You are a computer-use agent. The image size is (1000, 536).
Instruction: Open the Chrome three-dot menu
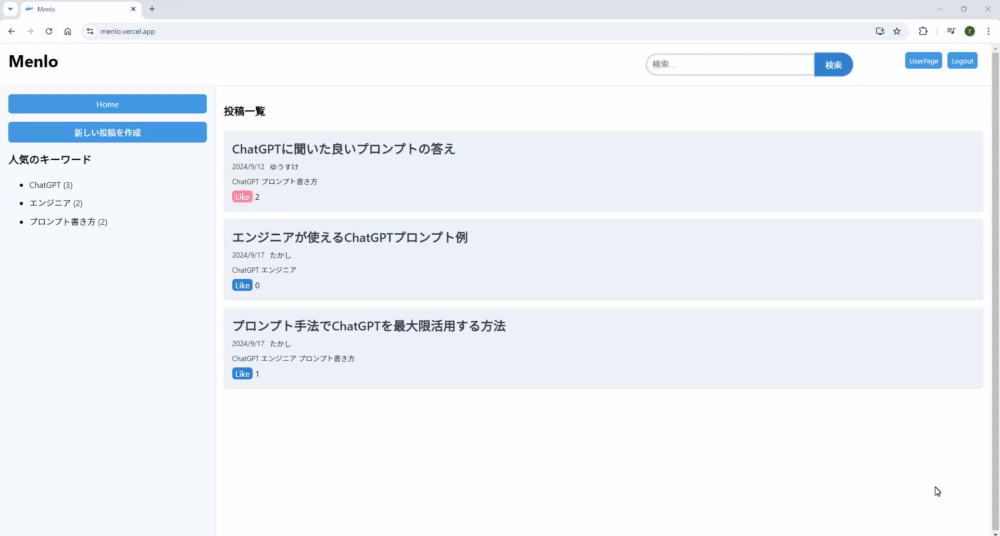pyautogui.click(x=989, y=31)
